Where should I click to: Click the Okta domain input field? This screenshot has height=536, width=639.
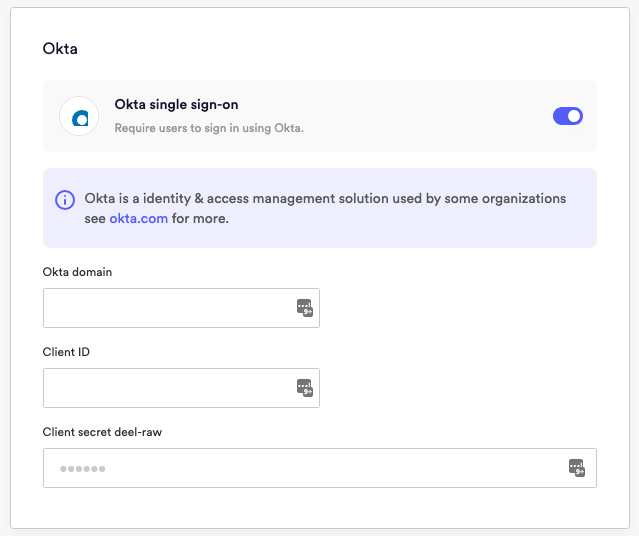pyautogui.click(x=181, y=308)
